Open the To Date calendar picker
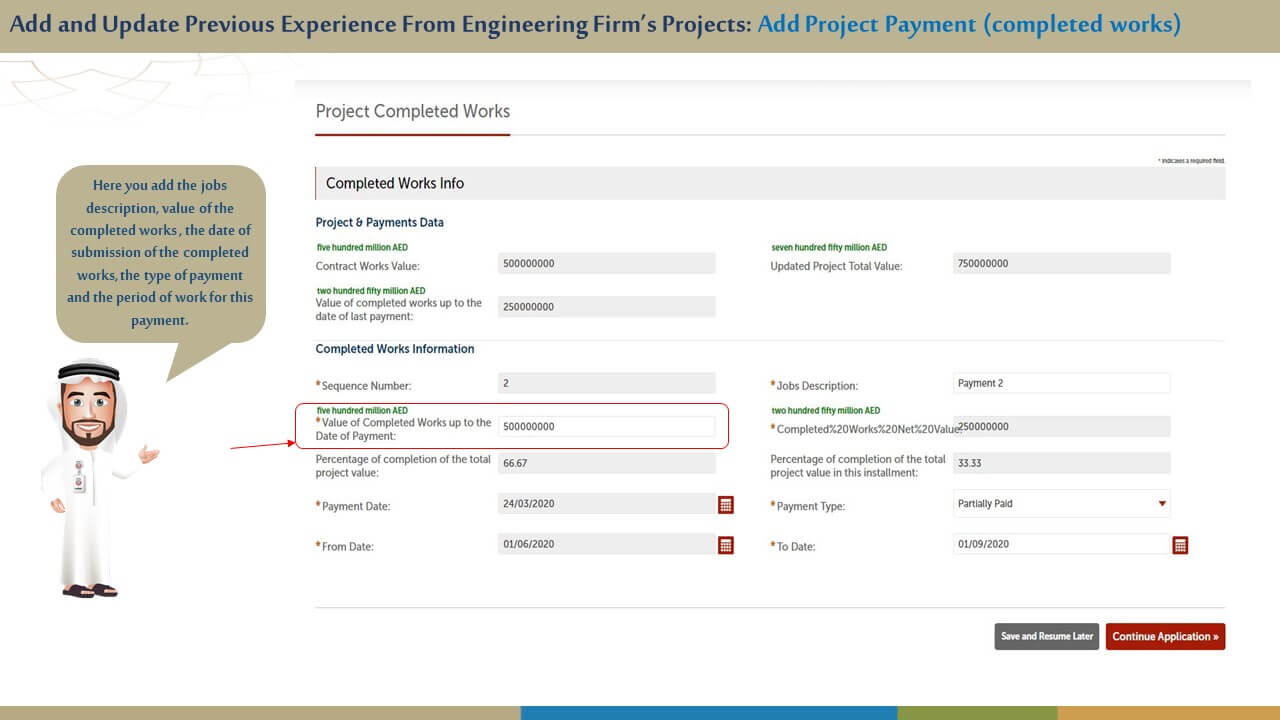The height and width of the screenshot is (720, 1280). click(1180, 545)
